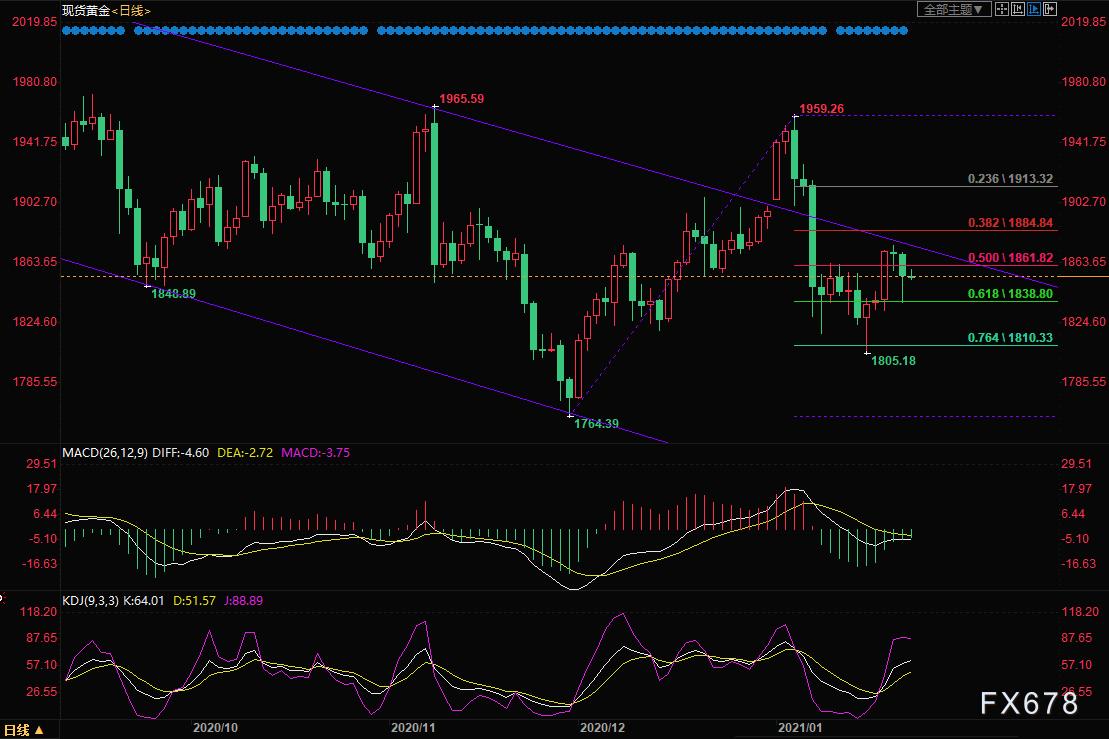Click the crosshair cursor icon

(1001, 9)
